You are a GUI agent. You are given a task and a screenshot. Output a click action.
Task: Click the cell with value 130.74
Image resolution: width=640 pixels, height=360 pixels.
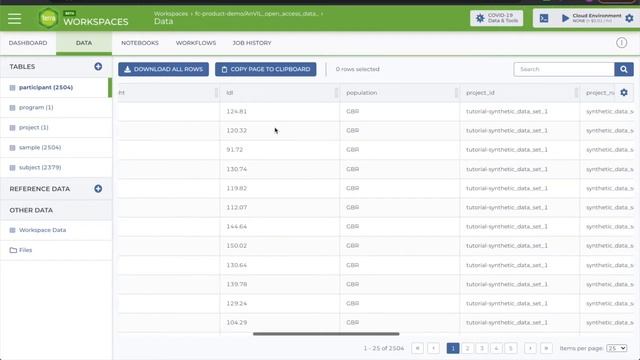pos(280,169)
